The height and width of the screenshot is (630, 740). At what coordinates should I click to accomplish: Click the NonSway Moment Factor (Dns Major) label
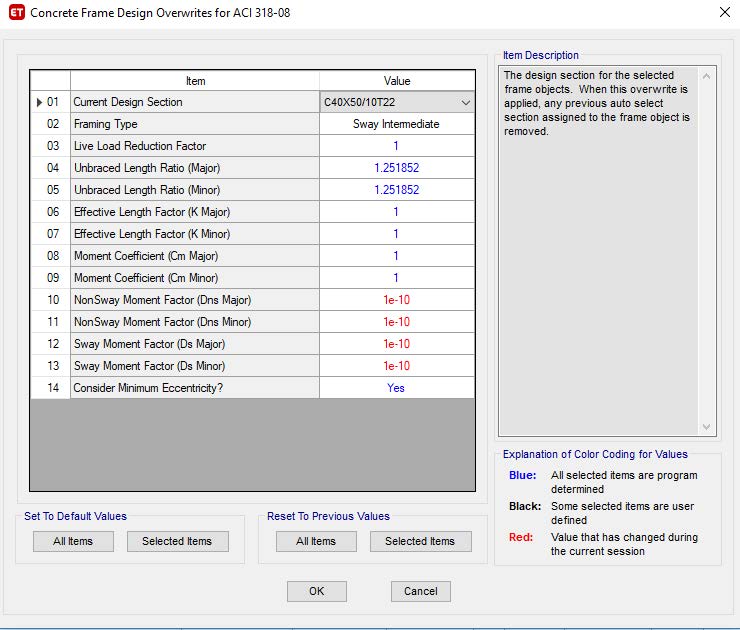point(195,300)
